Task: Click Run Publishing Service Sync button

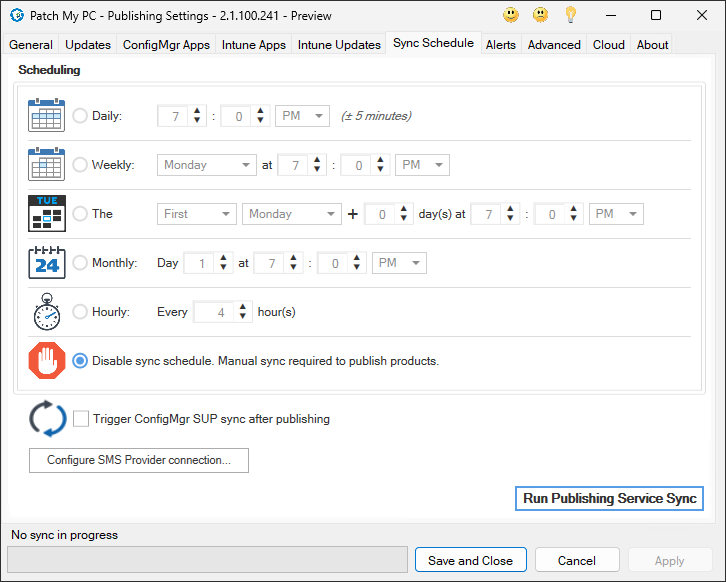Action: 609,498
